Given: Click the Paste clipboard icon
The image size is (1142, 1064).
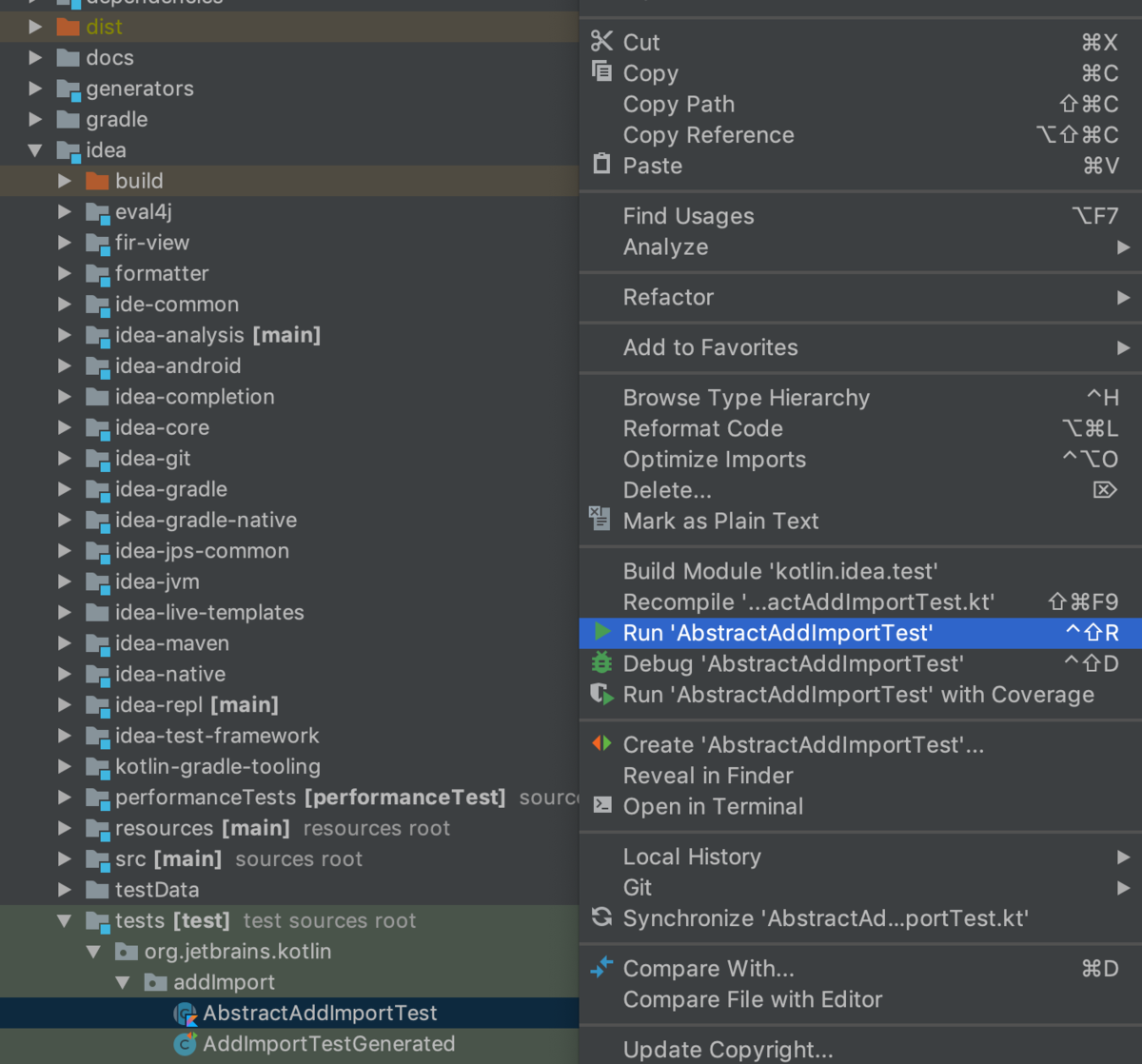Looking at the screenshot, I should 601,164.
